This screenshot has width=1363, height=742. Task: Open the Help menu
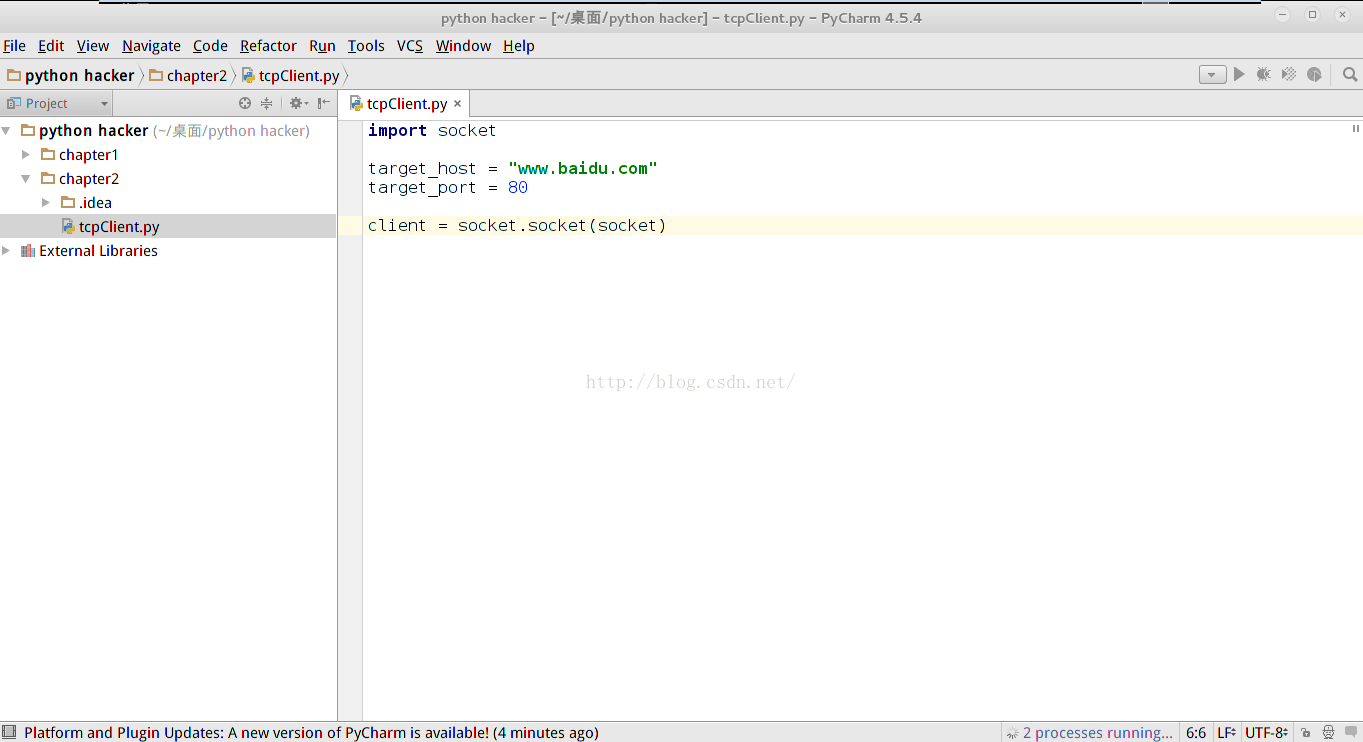[x=518, y=46]
